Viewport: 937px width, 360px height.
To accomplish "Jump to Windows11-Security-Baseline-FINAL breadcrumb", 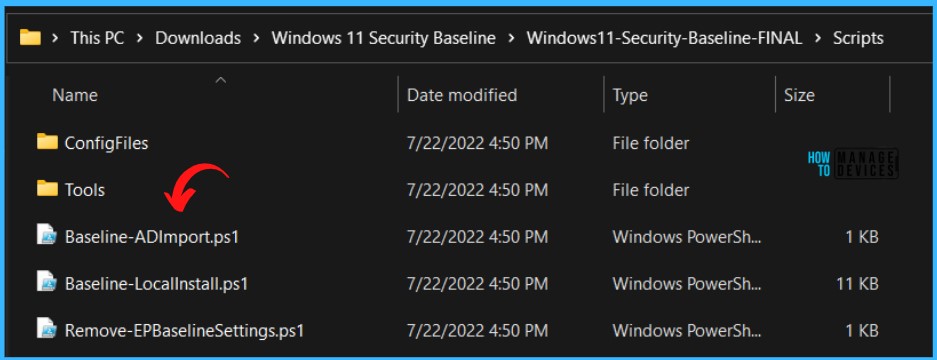I will point(665,38).
